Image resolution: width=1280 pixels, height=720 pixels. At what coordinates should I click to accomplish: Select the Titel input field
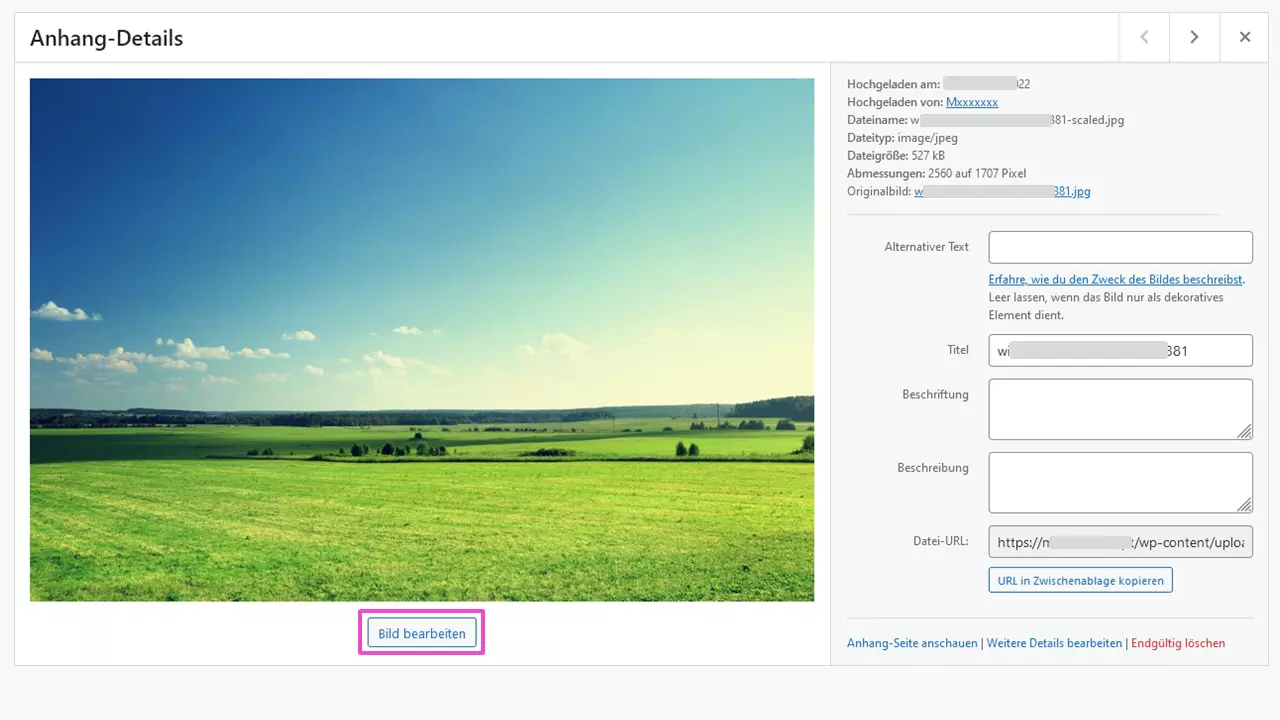(1120, 350)
